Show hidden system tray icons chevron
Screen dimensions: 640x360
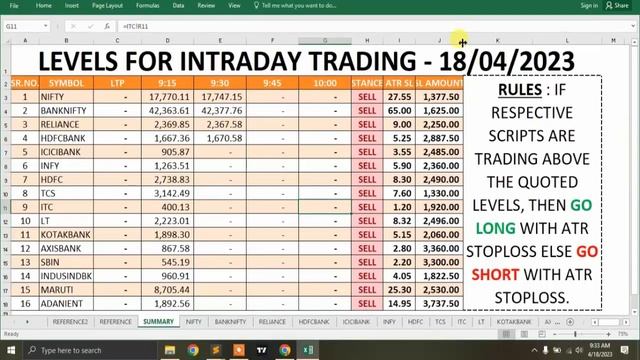coord(534,350)
